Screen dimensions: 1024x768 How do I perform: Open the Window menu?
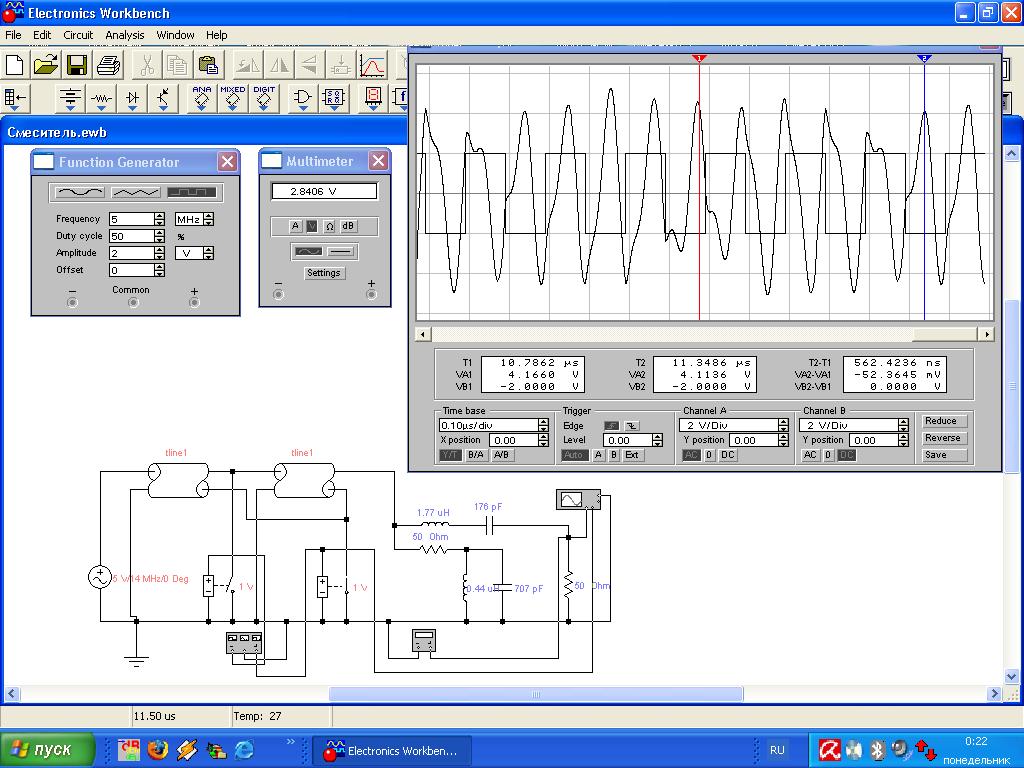pyautogui.click(x=175, y=35)
